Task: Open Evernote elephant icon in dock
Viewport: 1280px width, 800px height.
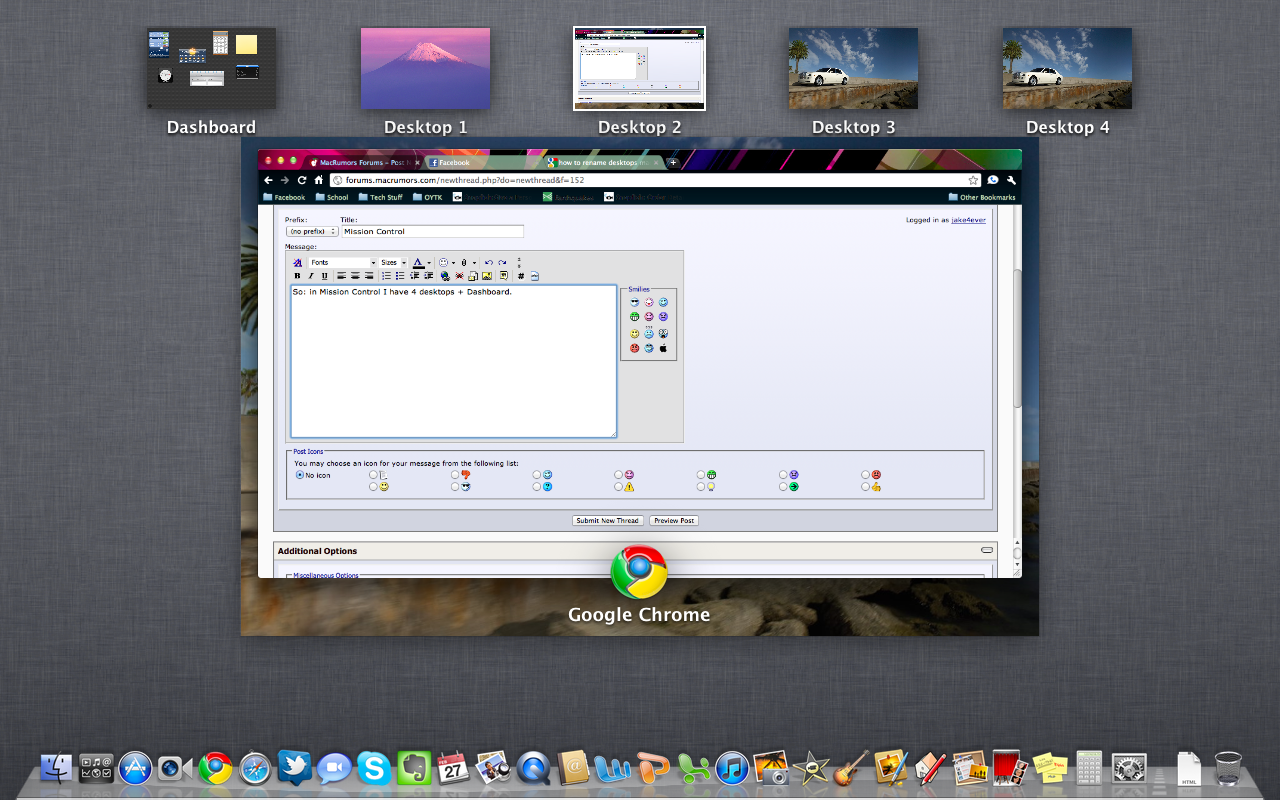Action: [414, 768]
